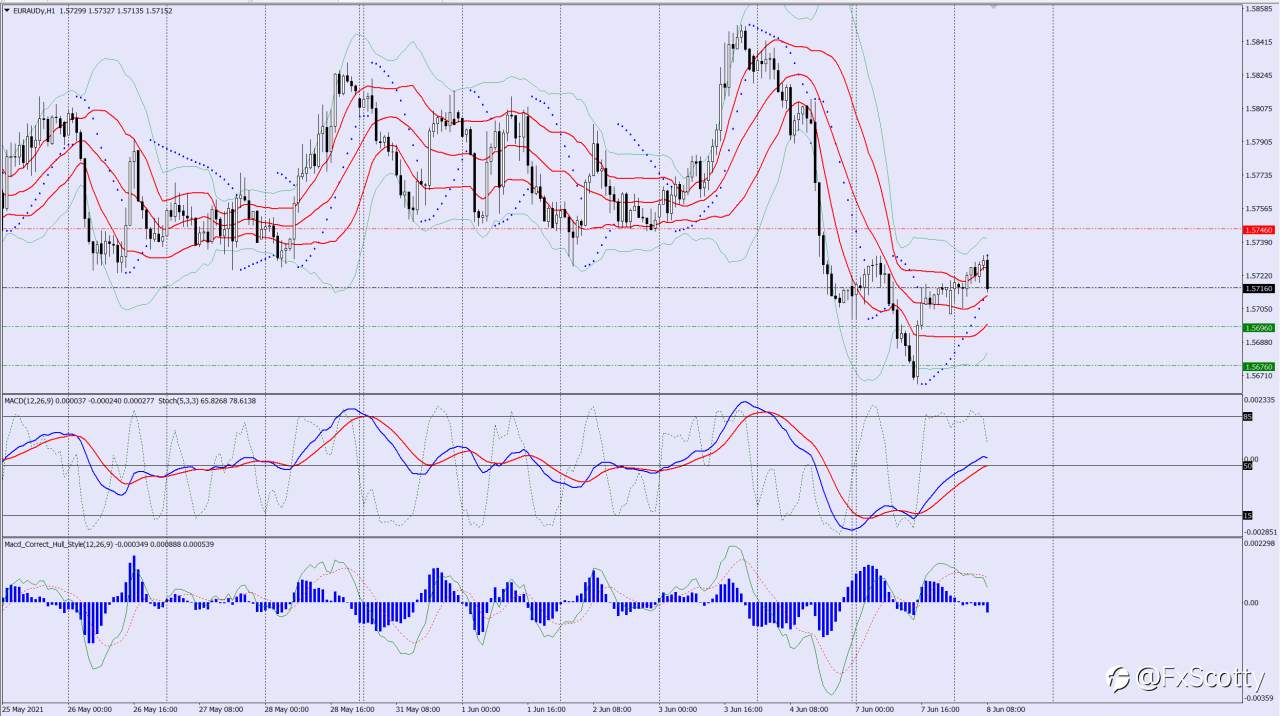Click the 4 Jun 08:00 time label
The image size is (1280, 716).
click(x=811, y=710)
